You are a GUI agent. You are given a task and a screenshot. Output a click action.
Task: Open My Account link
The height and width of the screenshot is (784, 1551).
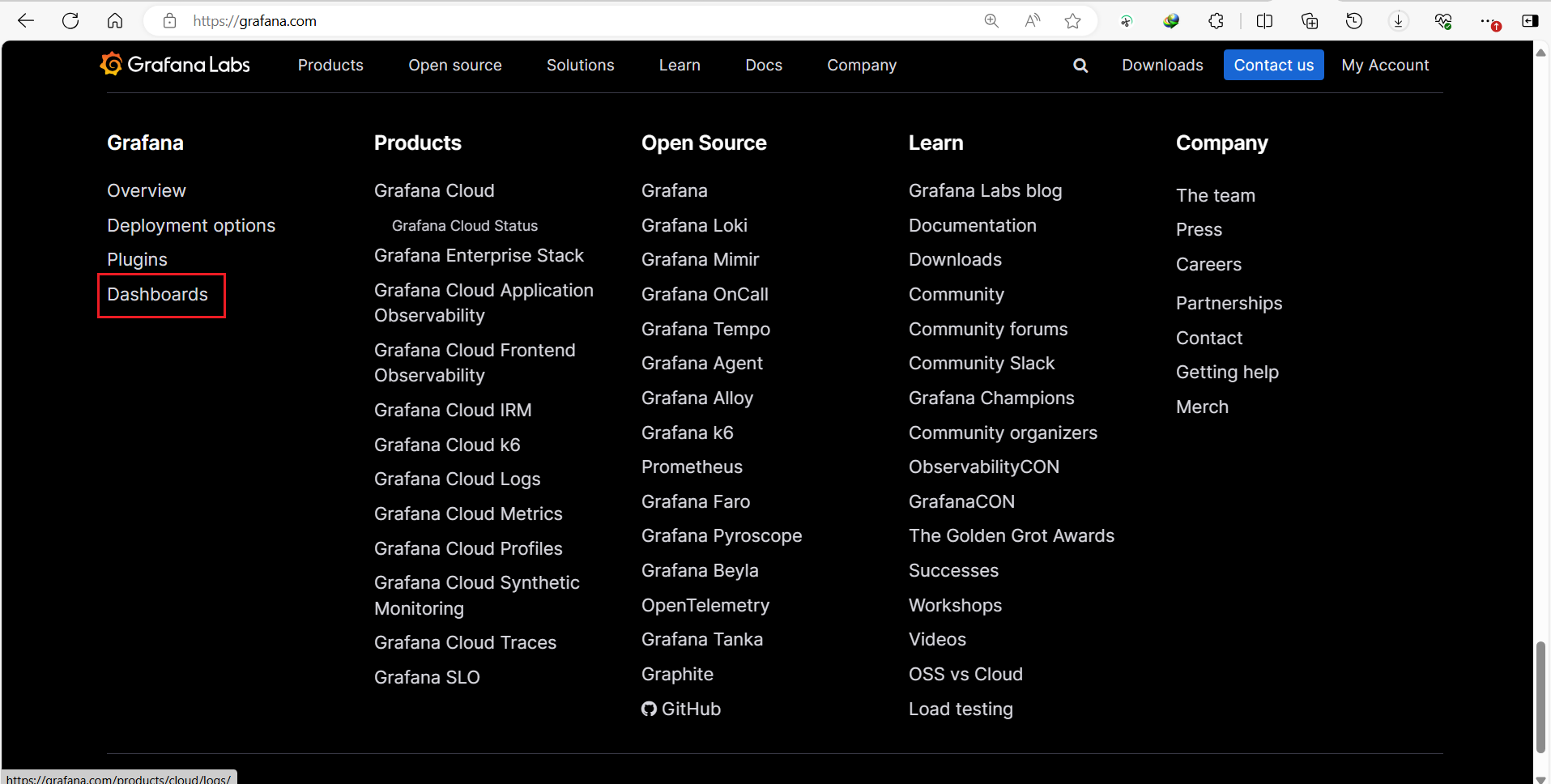click(1385, 65)
